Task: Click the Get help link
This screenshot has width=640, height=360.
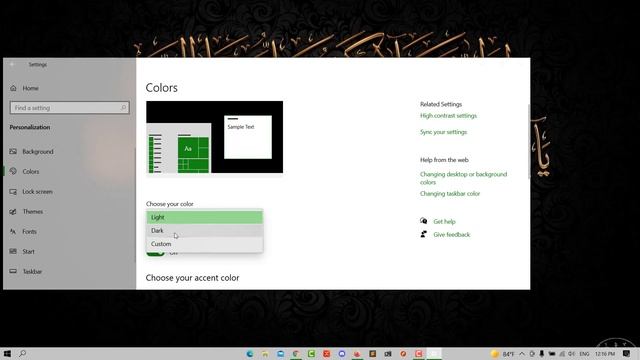Action: [444, 221]
